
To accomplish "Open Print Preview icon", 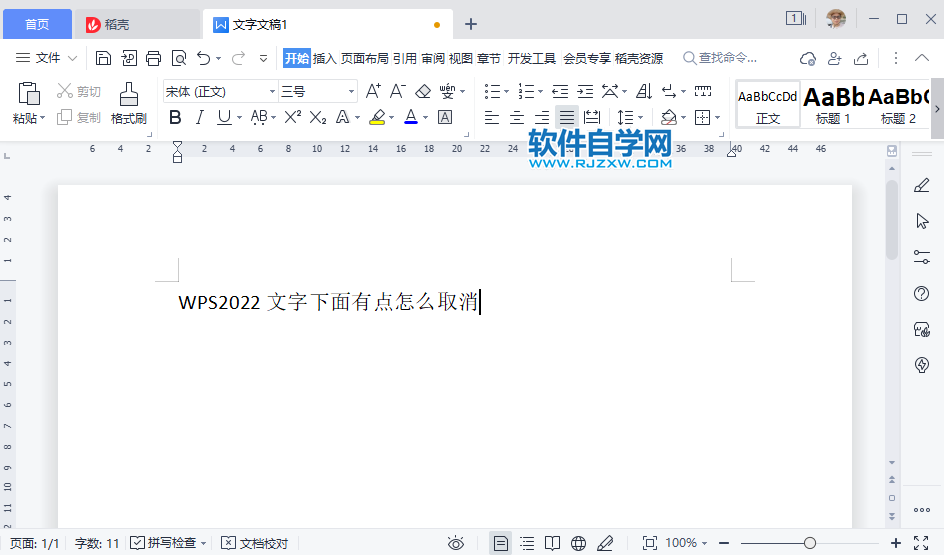I will point(179,58).
